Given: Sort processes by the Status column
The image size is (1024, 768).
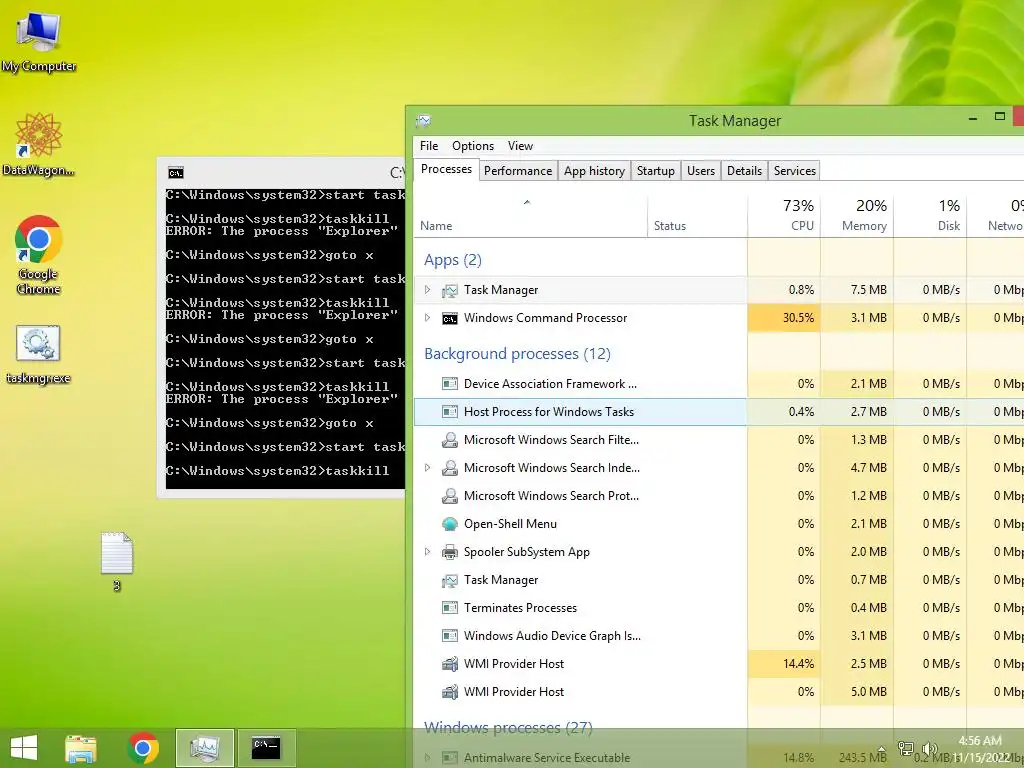Looking at the screenshot, I should coord(697,216).
